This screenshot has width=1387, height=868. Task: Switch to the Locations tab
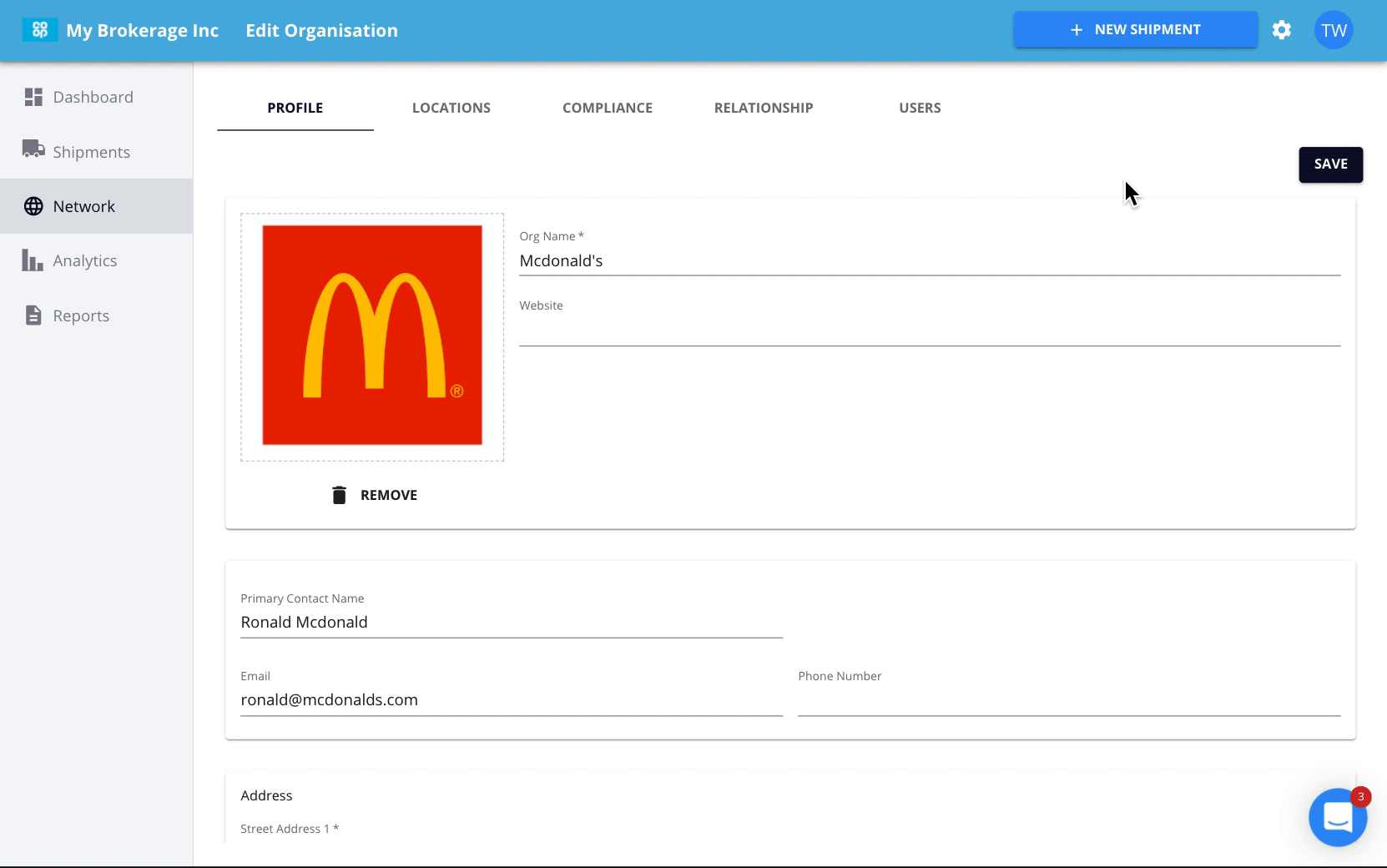[x=451, y=108]
